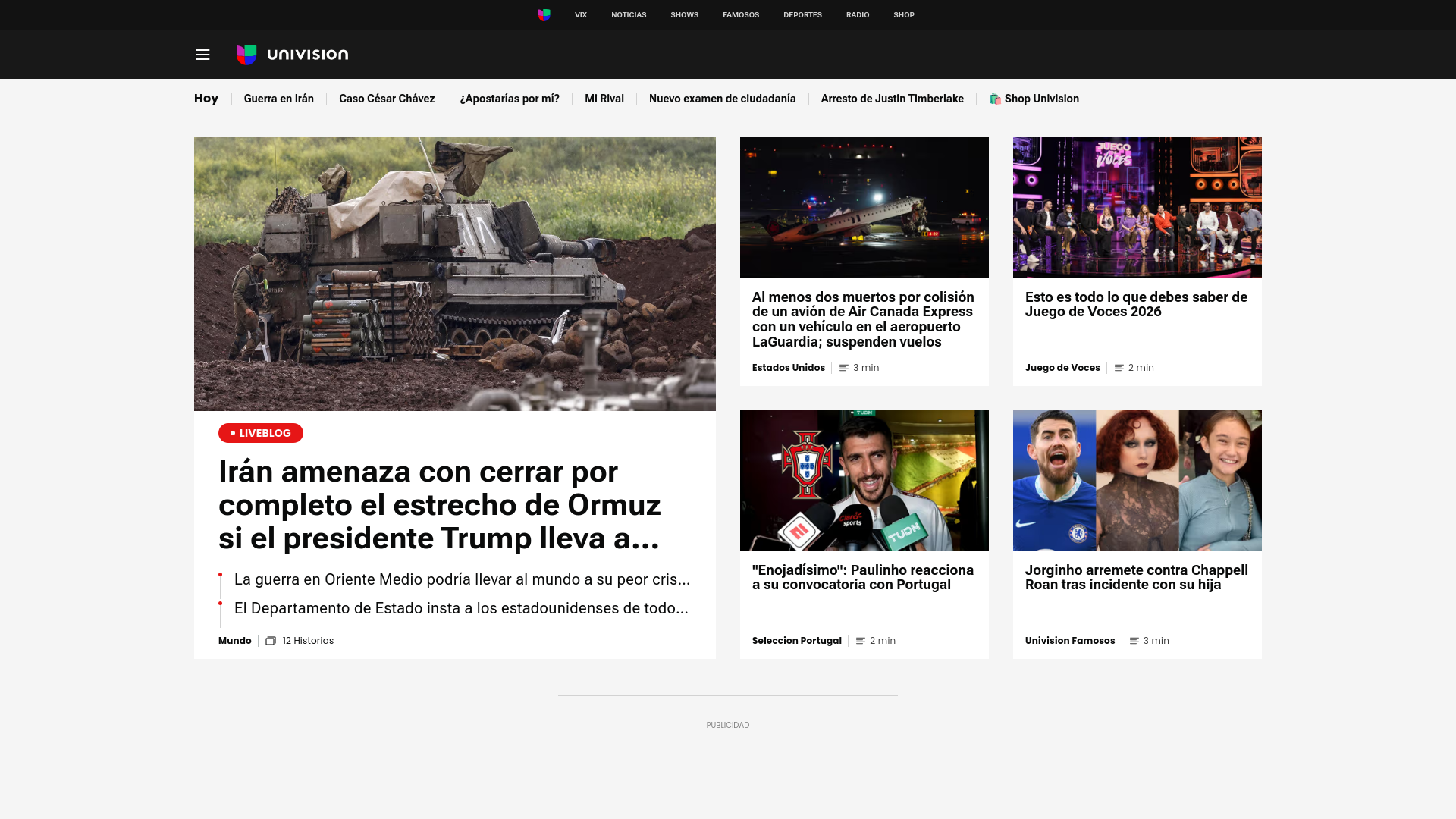Open the Paulinho interview thumbnail

click(864, 480)
